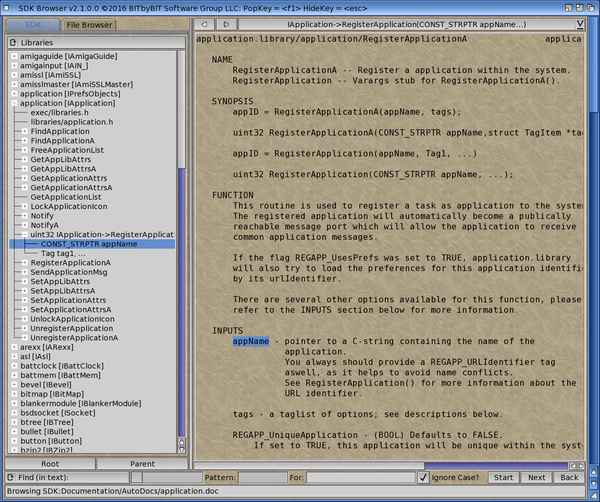The height and width of the screenshot is (502, 600).
Task: Click the Next search result button
Action: [537, 478]
